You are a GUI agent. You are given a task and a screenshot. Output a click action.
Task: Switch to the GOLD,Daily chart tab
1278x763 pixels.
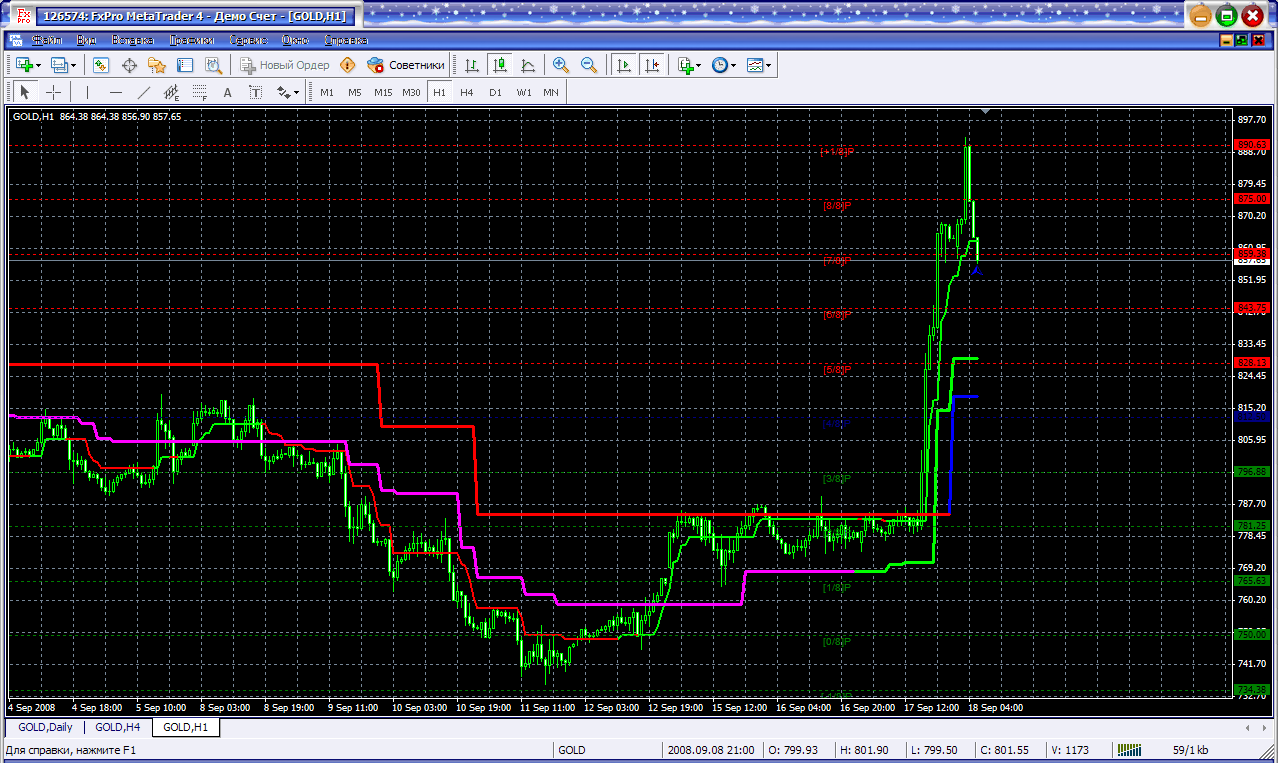pyautogui.click(x=45, y=727)
